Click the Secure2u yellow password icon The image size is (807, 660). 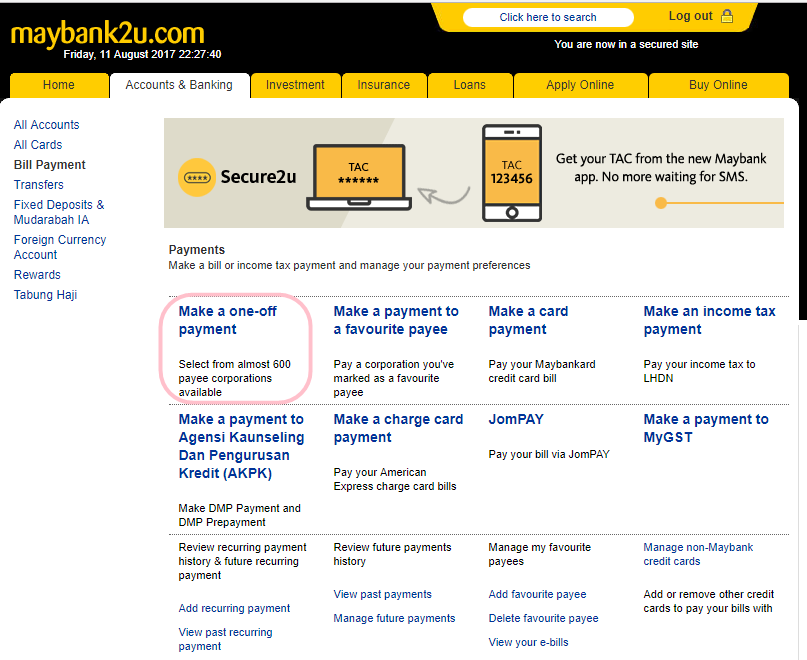click(x=197, y=178)
